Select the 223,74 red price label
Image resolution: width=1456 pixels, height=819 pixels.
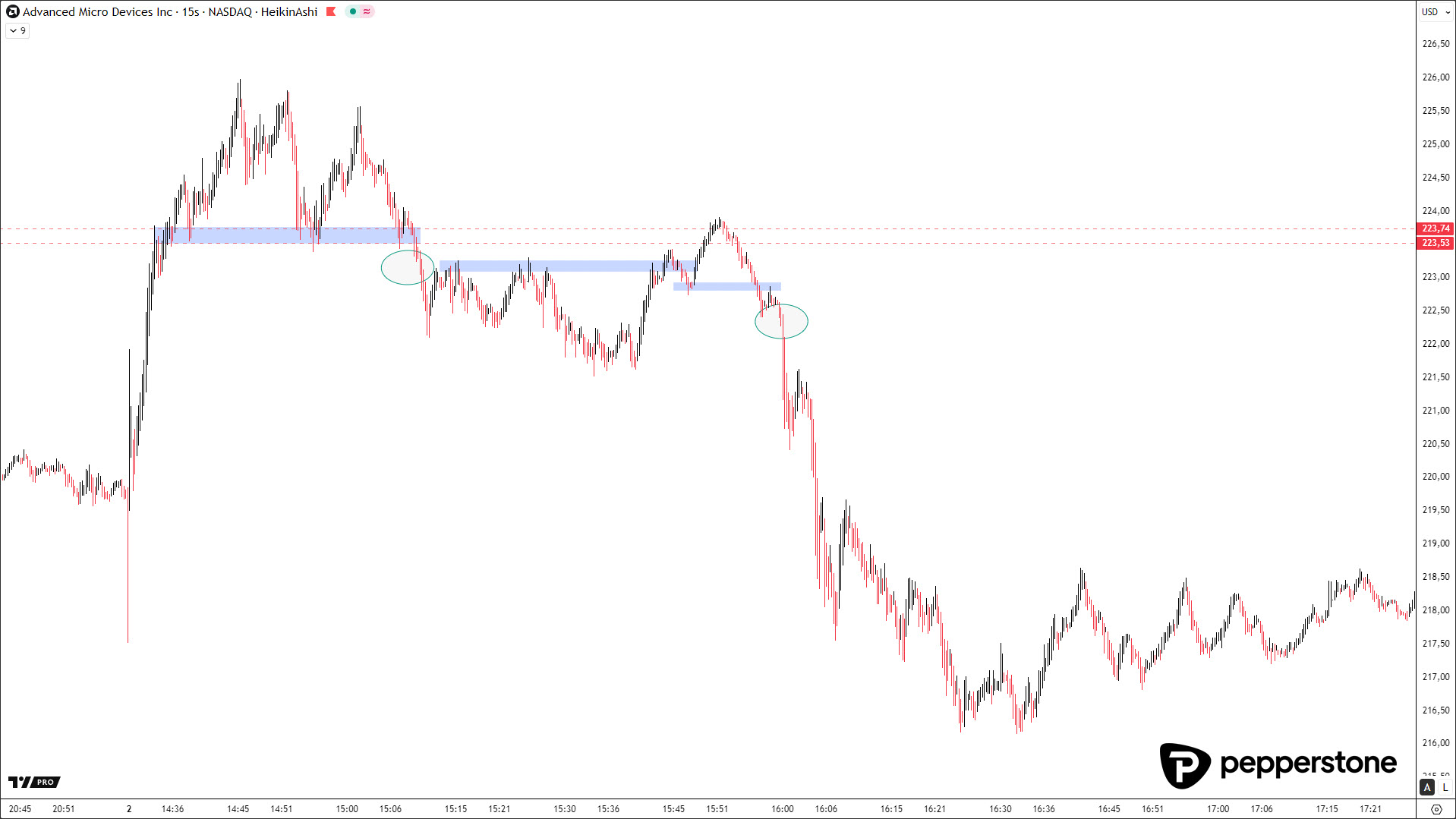[x=1436, y=228]
